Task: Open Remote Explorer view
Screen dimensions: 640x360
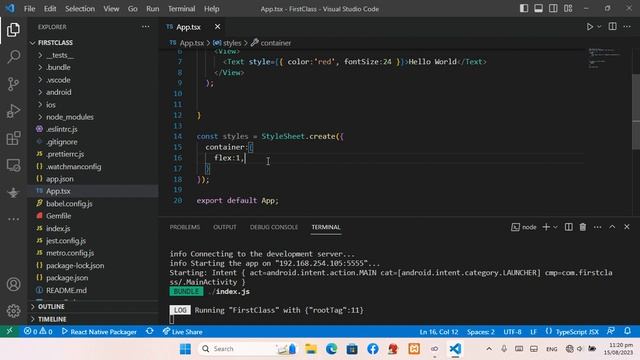Action: pyautogui.click(x=13, y=165)
